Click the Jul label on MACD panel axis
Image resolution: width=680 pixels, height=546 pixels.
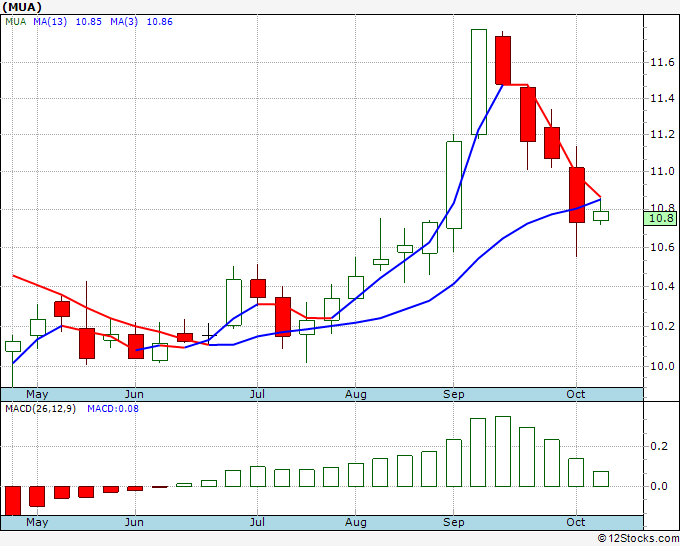[x=257, y=522]
